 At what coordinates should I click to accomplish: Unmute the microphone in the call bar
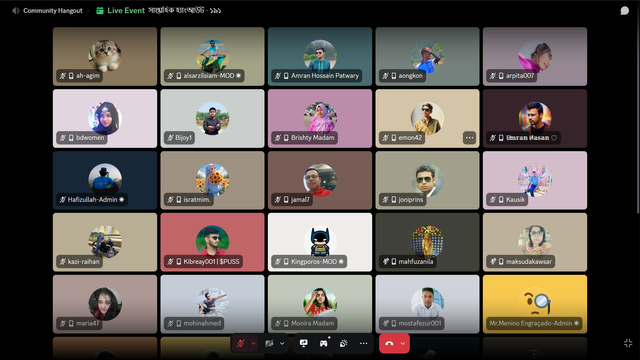click(x=240, y=344)
